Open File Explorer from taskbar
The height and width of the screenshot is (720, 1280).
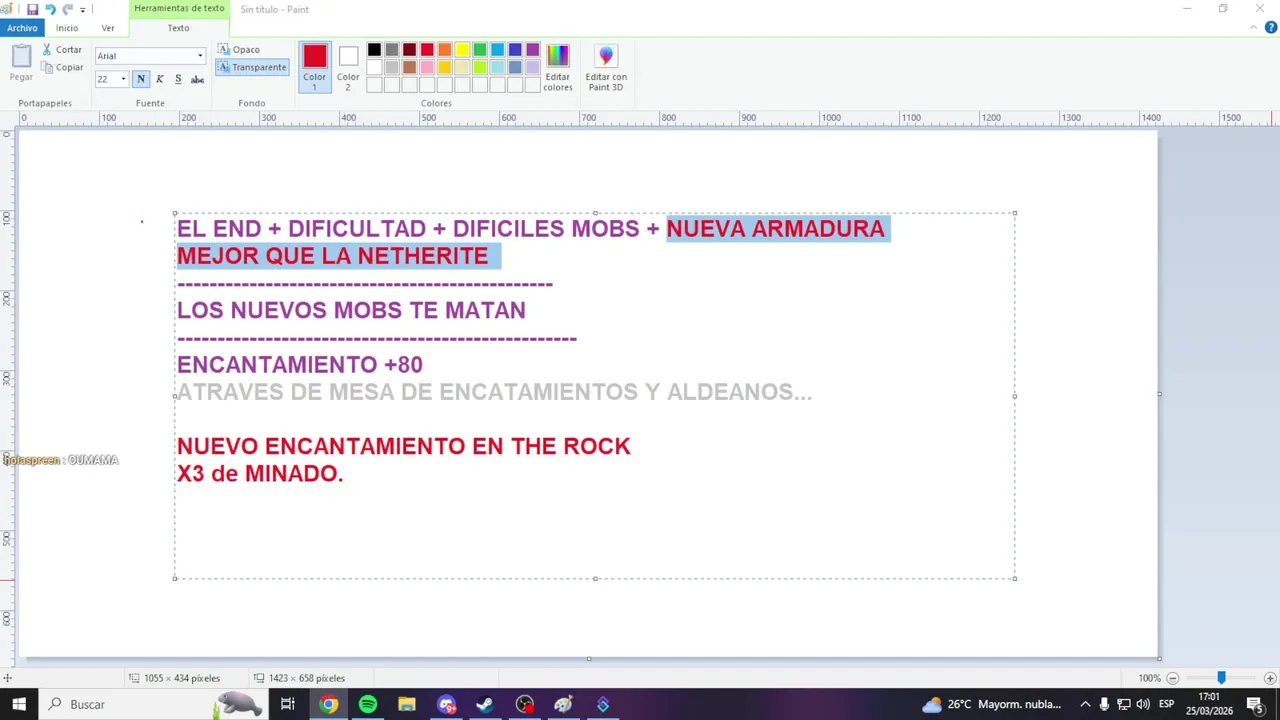(x=406, y=704)
